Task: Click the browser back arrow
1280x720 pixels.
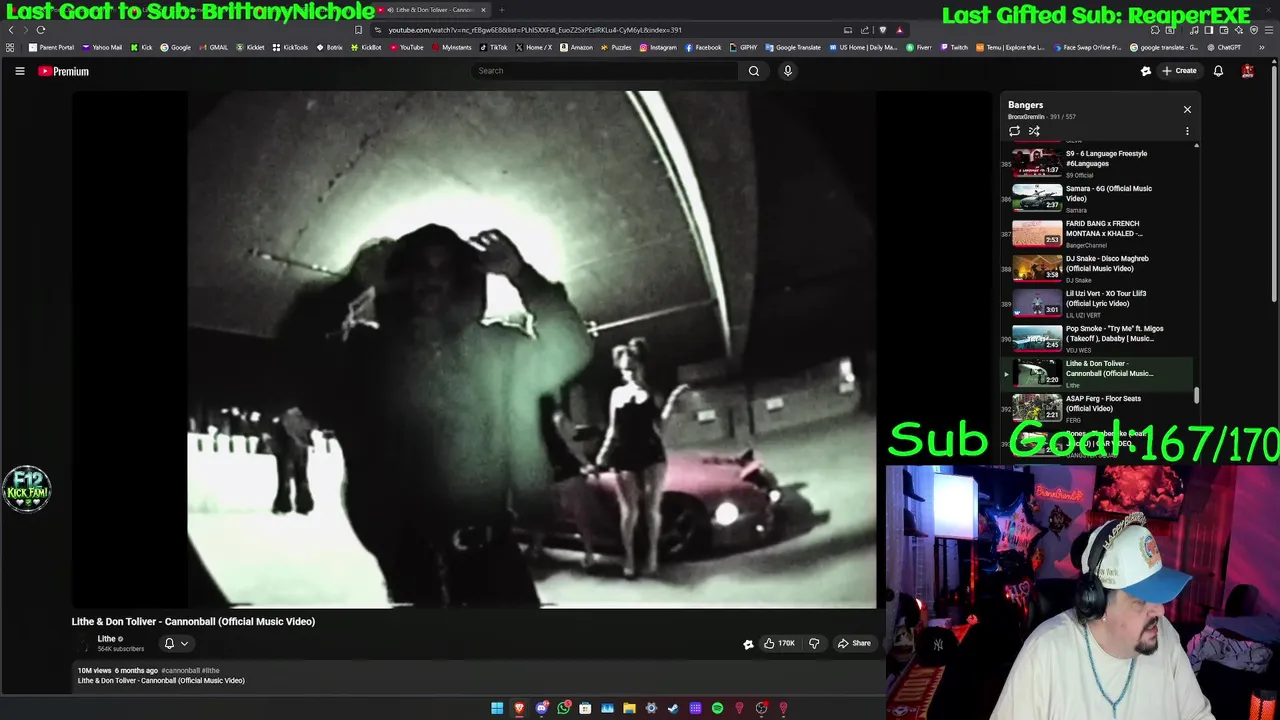Action: (x=11, y=30)
